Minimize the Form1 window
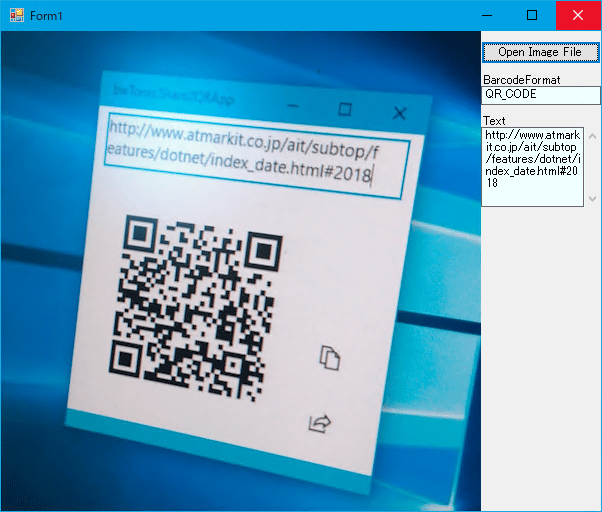Screen dimensions: 602x512 [x=487, y=15]
